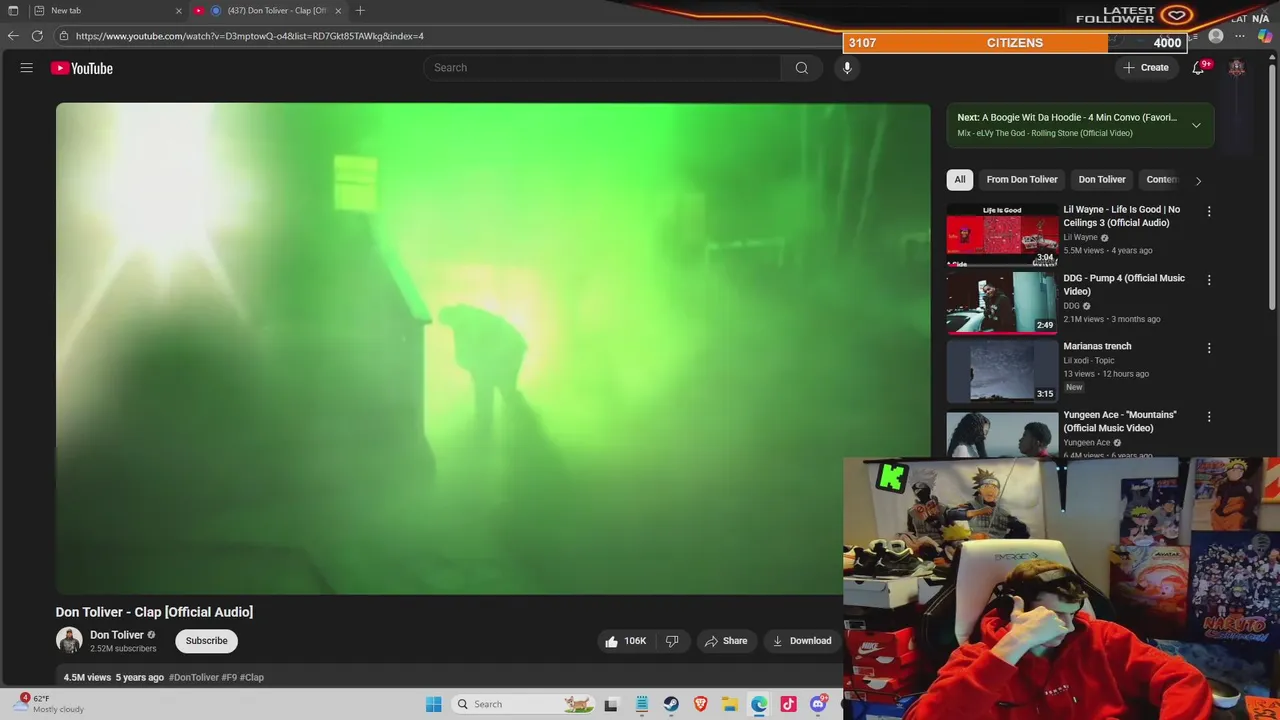
Task: Open YouTube notifications bell
Action: 1198,68
